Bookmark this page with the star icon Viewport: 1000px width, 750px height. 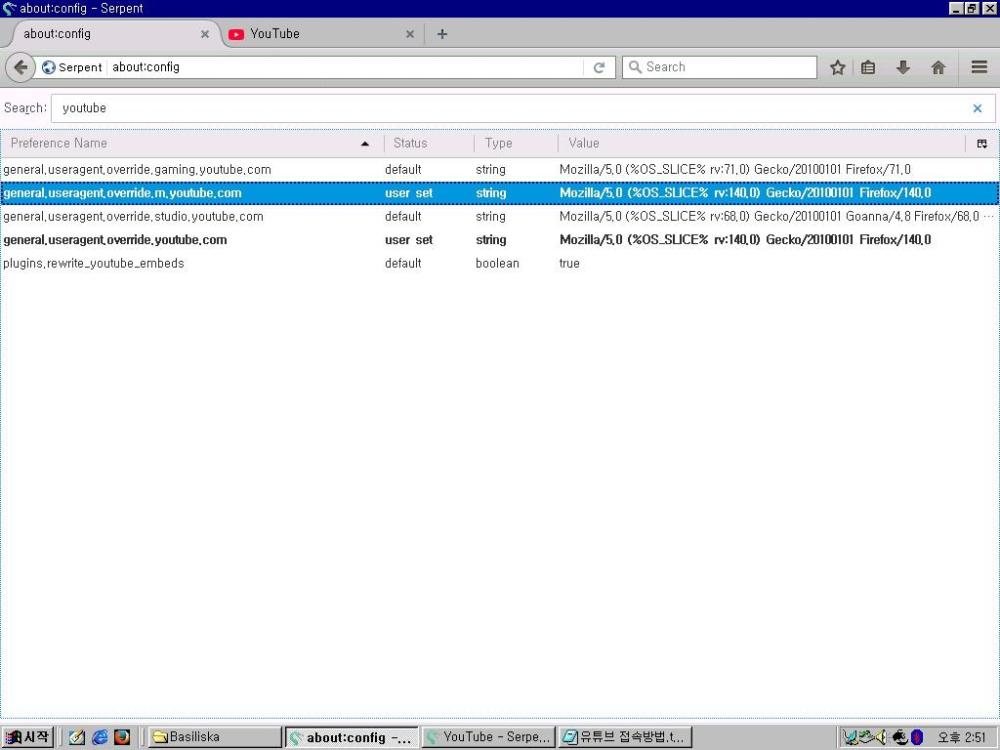(838, 67)
